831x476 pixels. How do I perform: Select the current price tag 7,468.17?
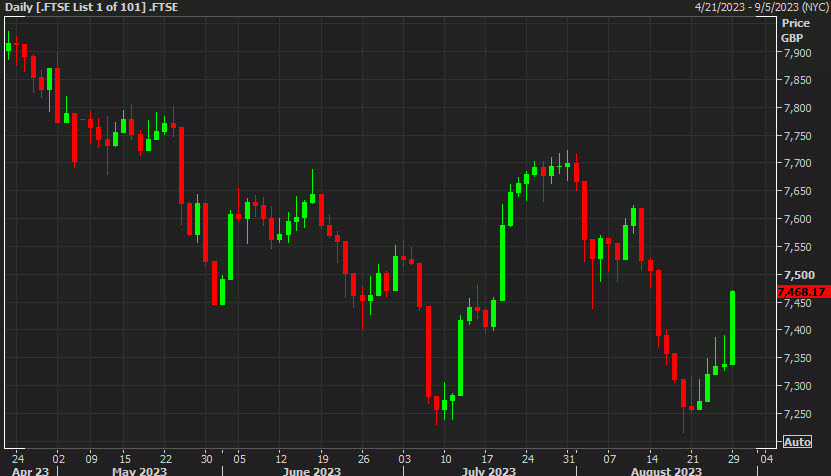coord(803,292)
